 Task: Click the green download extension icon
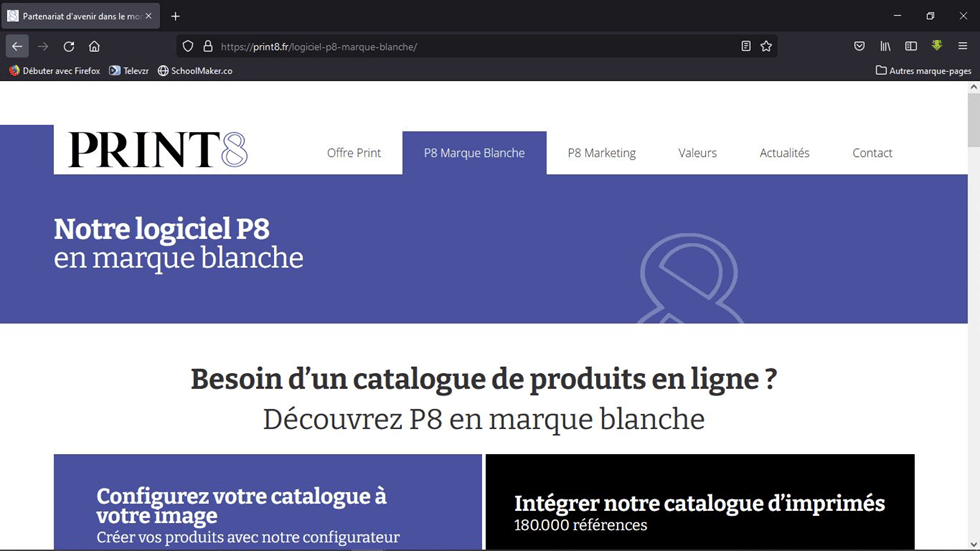click(x=937, y=46)
